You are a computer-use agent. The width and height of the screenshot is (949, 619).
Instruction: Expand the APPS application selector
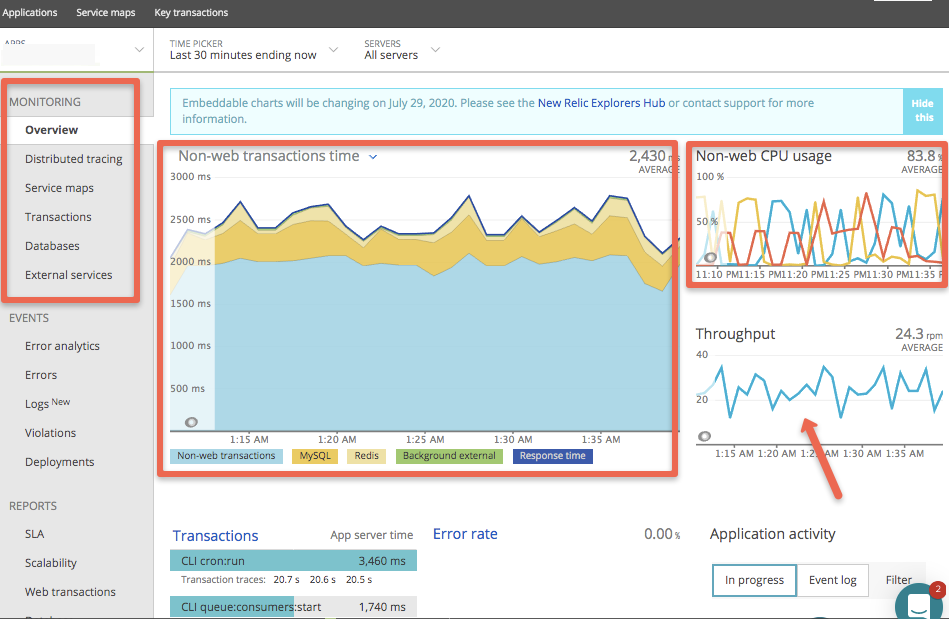click(x=139, y=48)
